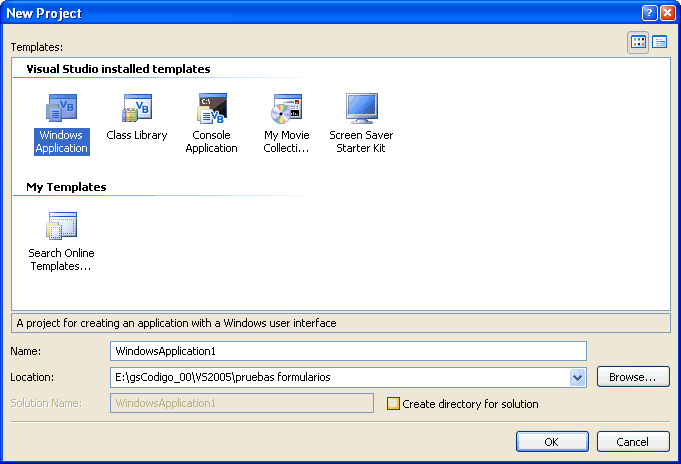
Task: Select the Class Library template icon
Action: pyautogui.click(x=137, y=108)
